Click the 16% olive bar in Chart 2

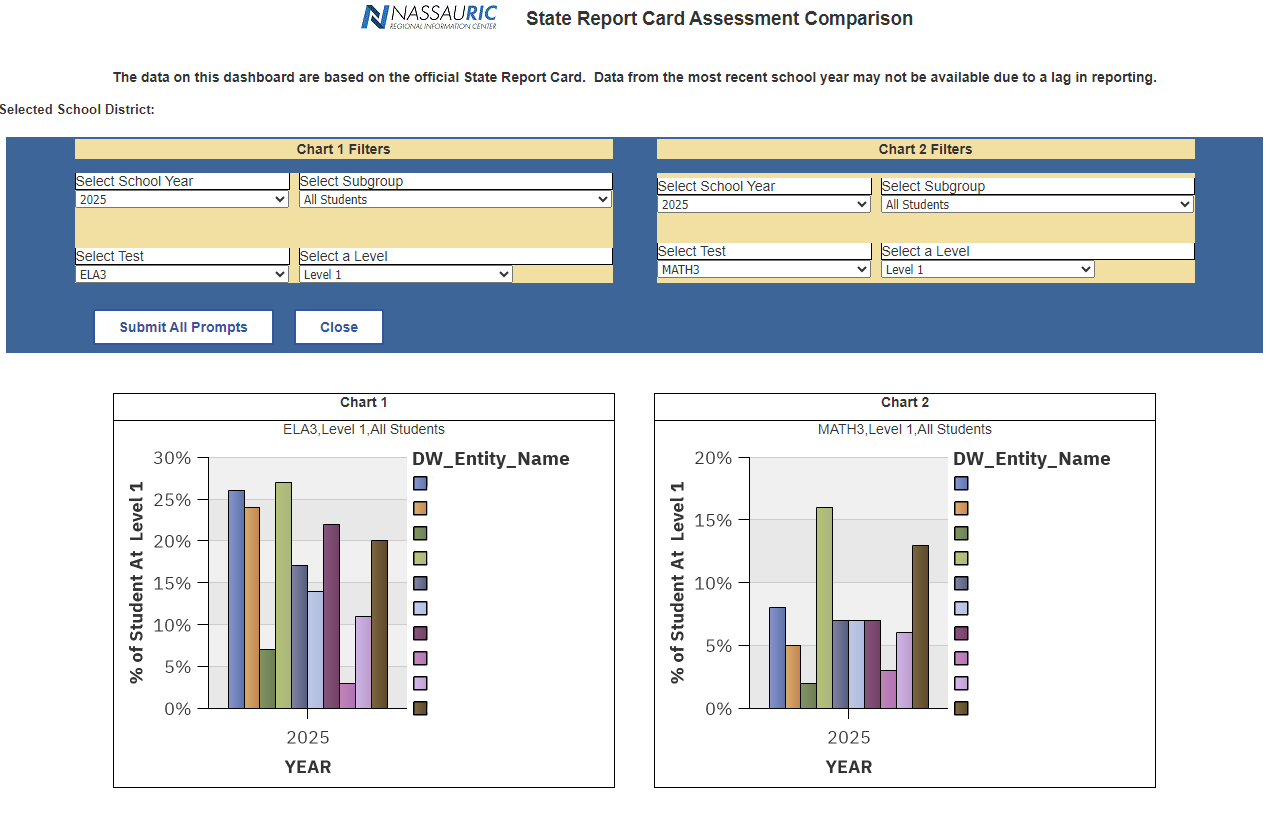pyautogui.click(x=824, y=608)
